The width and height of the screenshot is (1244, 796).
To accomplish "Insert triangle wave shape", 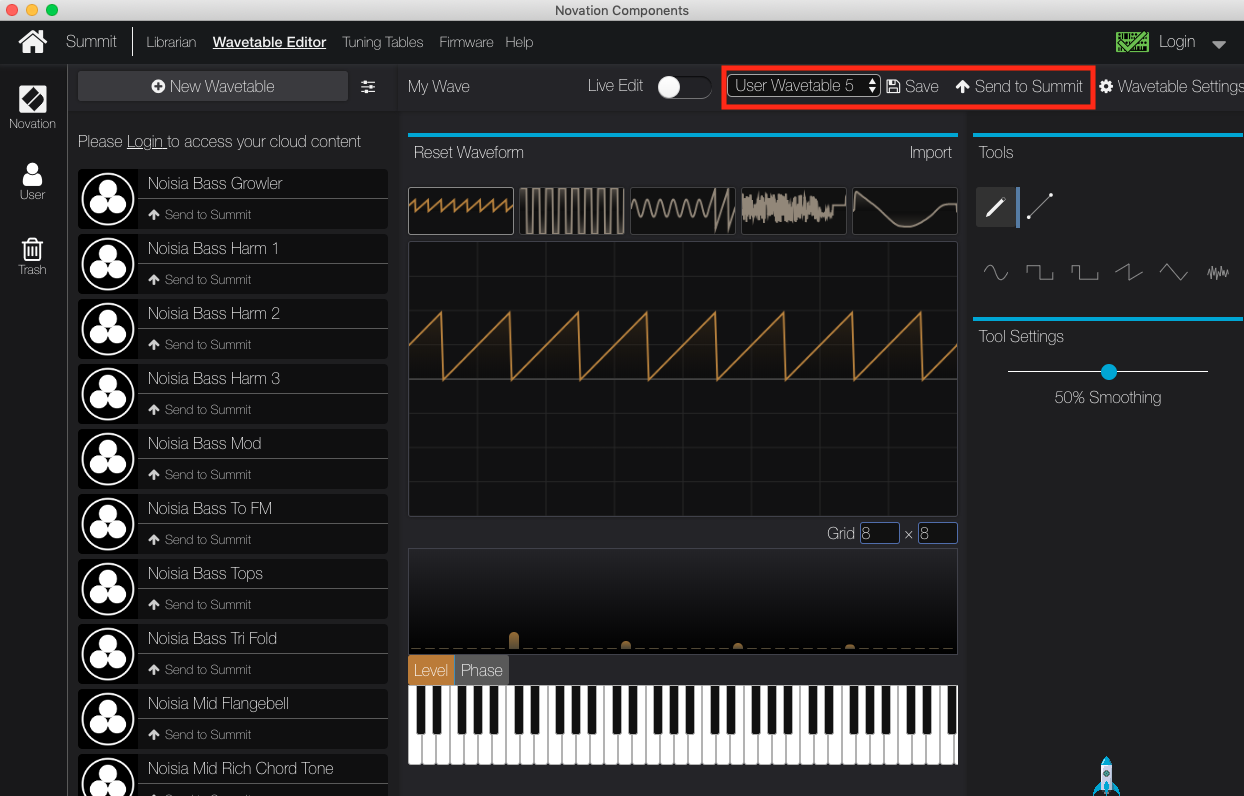I will [1173, 271].
